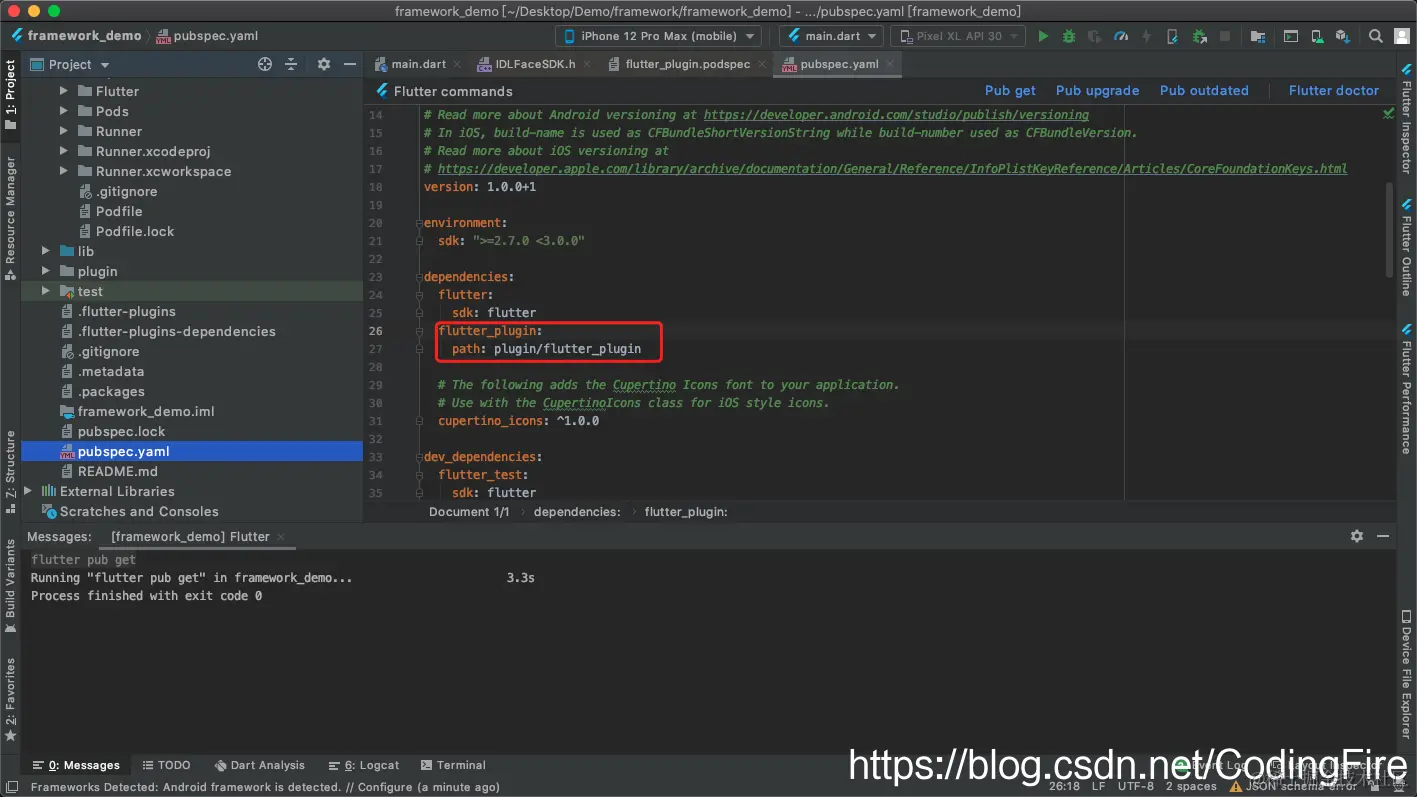This screenshot has height=797, width=1417.
Task: Open project structure folder icon in toolbar
Action: pos(1258,36)
